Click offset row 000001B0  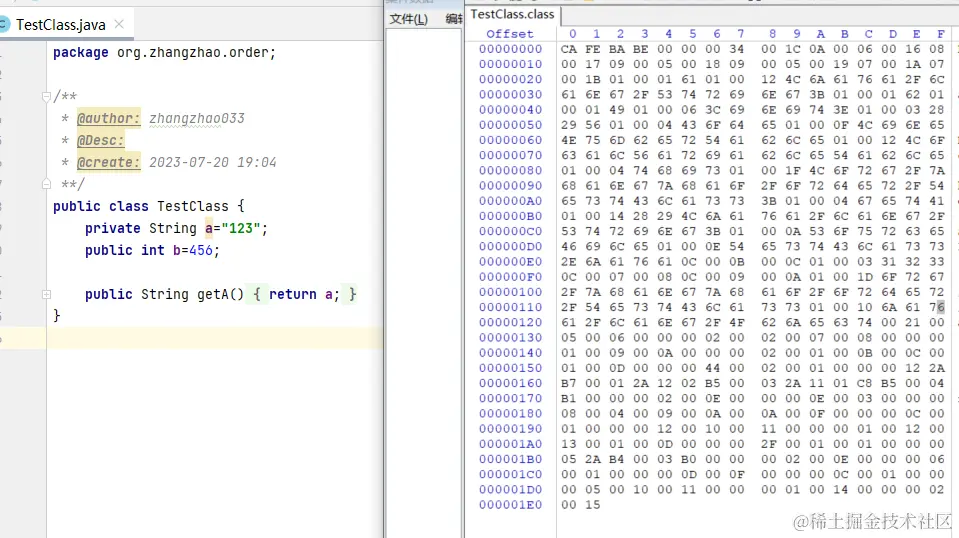[x=510, y=459]
